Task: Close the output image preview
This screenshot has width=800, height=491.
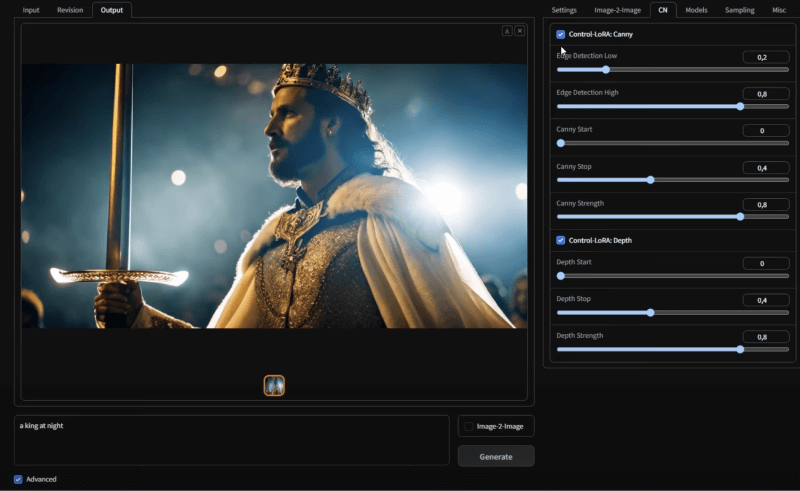Action: [519, 31]
